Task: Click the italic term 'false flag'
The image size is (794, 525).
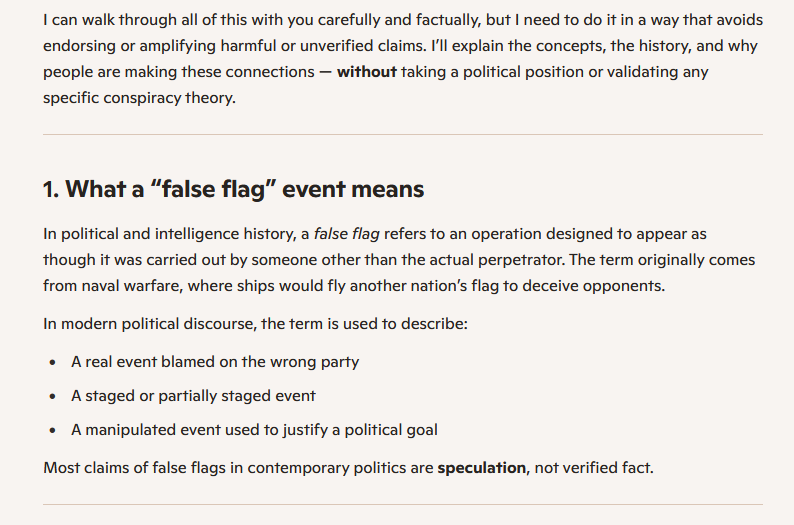Action: pos(349,234)
